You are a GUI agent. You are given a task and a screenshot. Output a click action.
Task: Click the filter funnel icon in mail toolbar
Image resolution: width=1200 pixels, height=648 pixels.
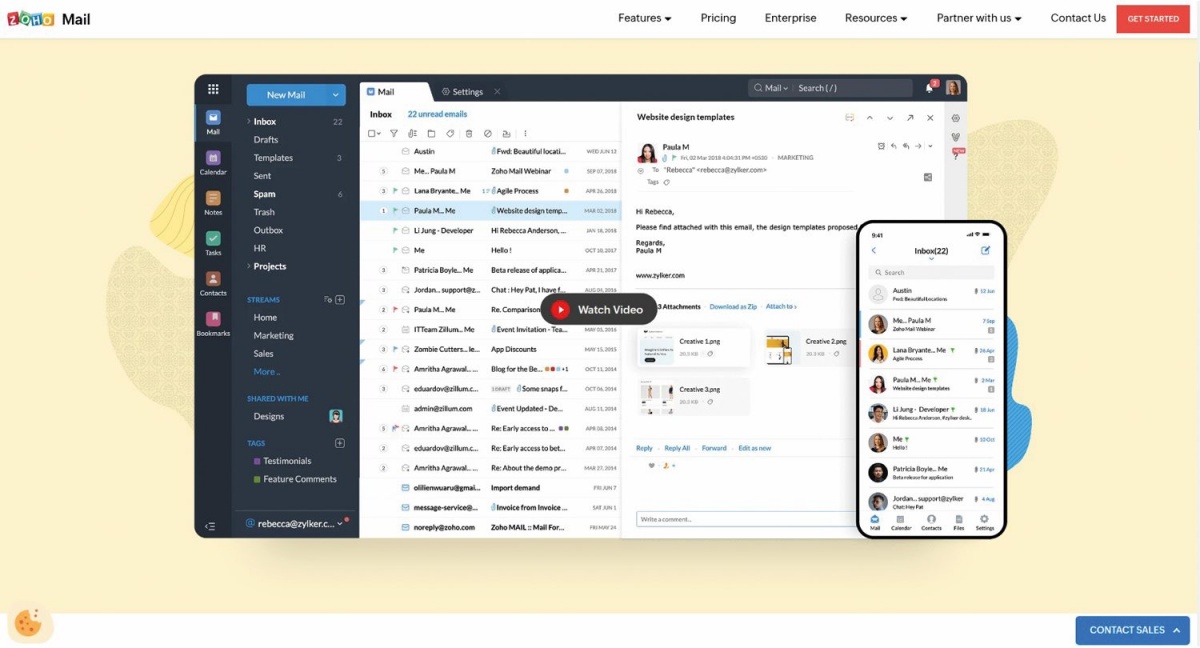pos(394,133)
